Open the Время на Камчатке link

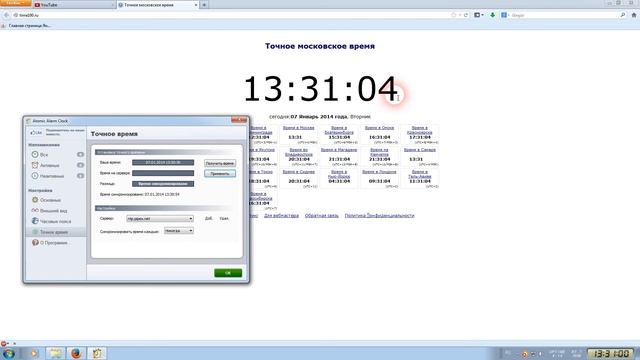pyautogui.click(x=380, y=152)
